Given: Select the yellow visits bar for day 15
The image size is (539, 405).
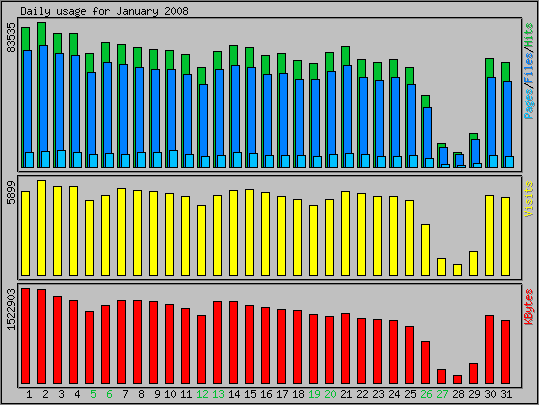Looking at the screenshot, I should click(250, 232).
